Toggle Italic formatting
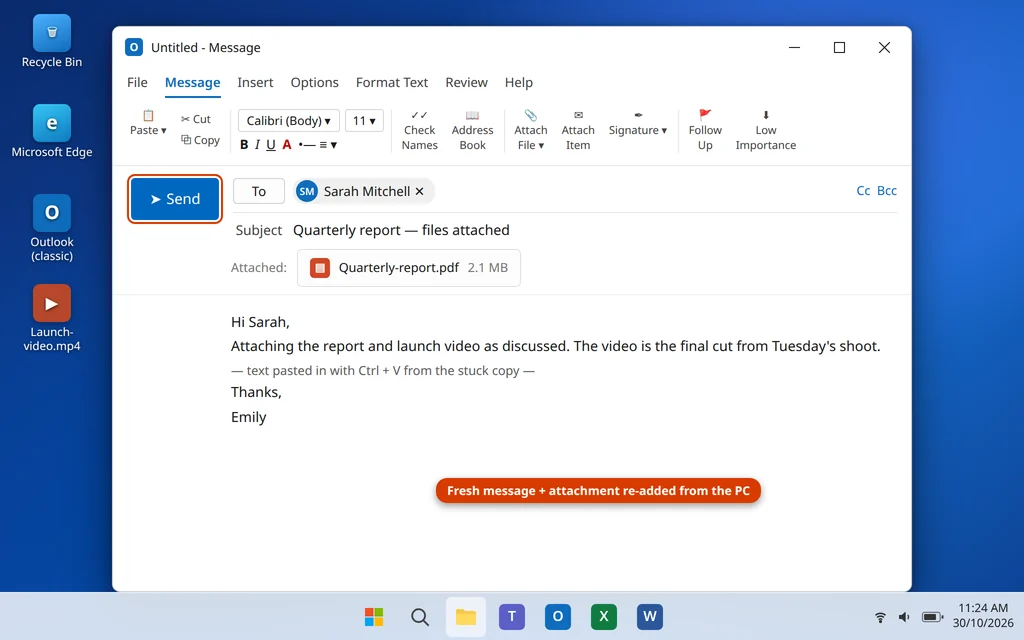The height and width of the screenshot is (640, 1024). coord(257,145)
